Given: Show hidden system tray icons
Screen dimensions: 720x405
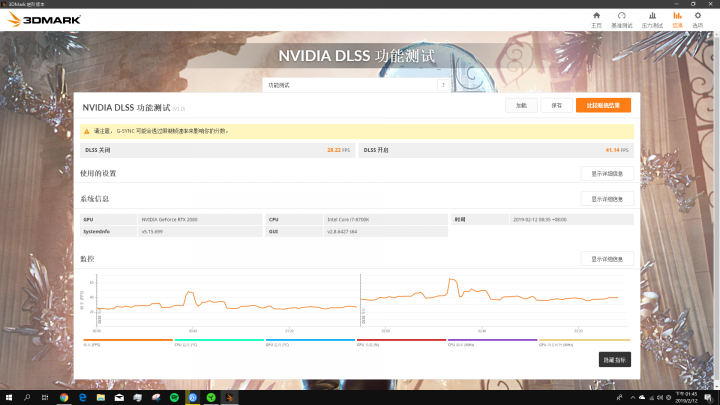Looking at the screenshot, I should pyautogui.click(x=633, y=398).
